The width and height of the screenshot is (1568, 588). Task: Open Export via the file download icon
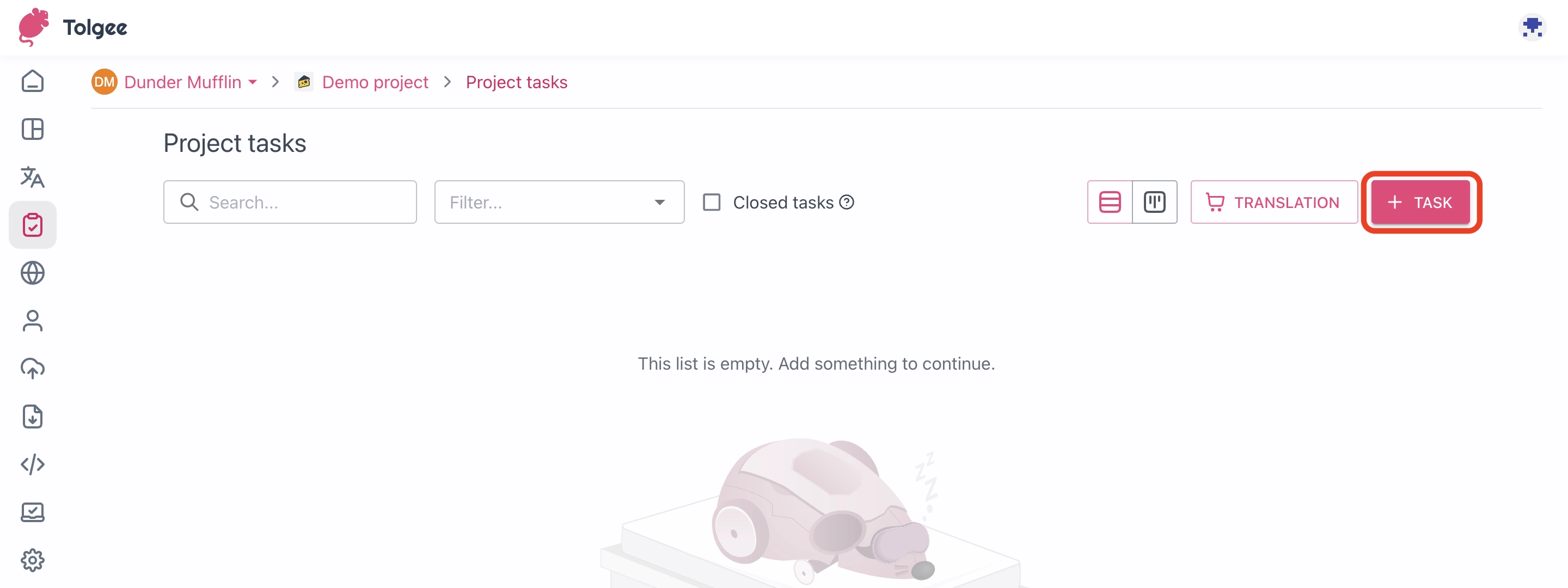tap(32, 416)
